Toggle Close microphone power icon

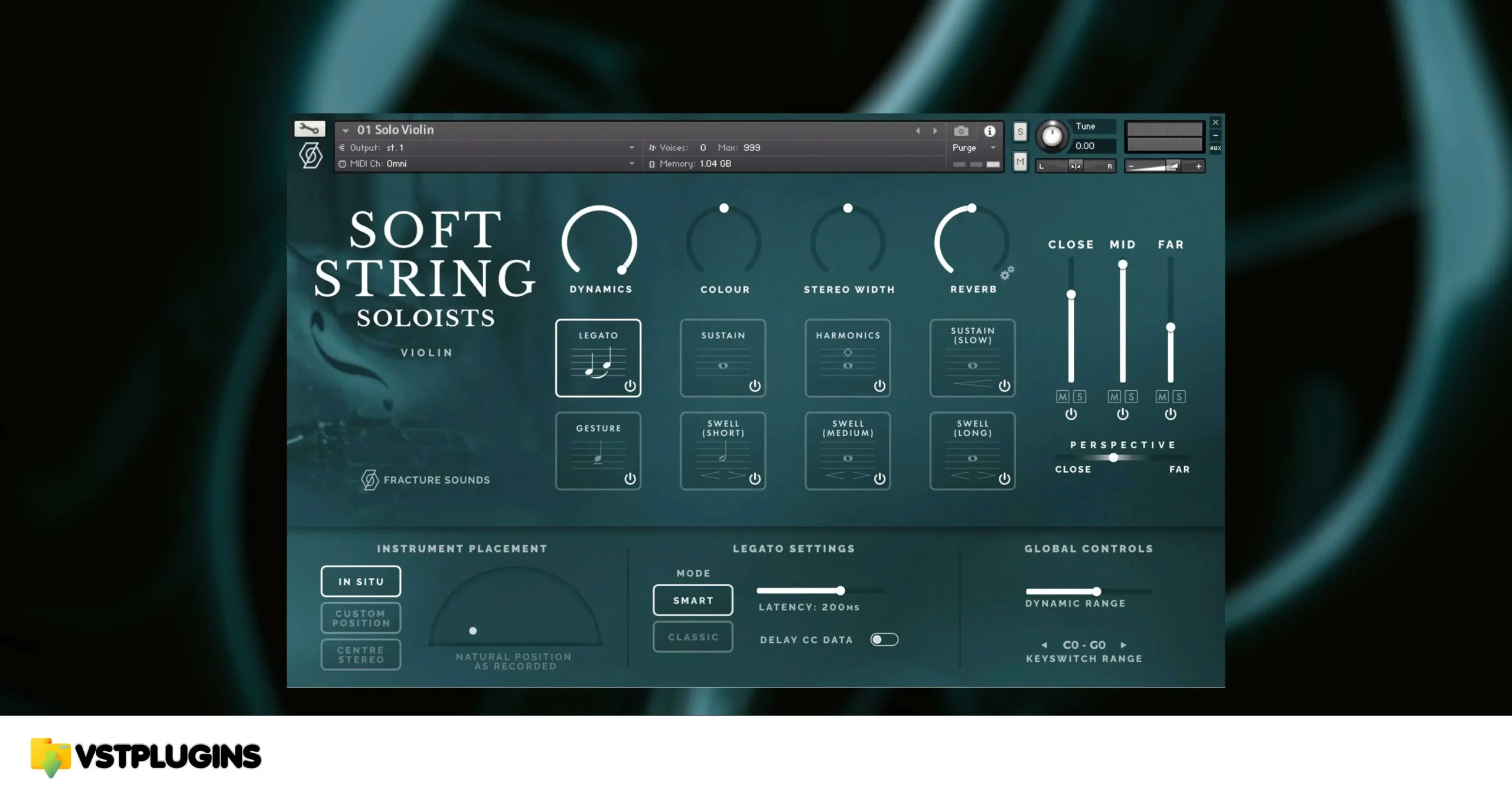(x=1071, y=414)
